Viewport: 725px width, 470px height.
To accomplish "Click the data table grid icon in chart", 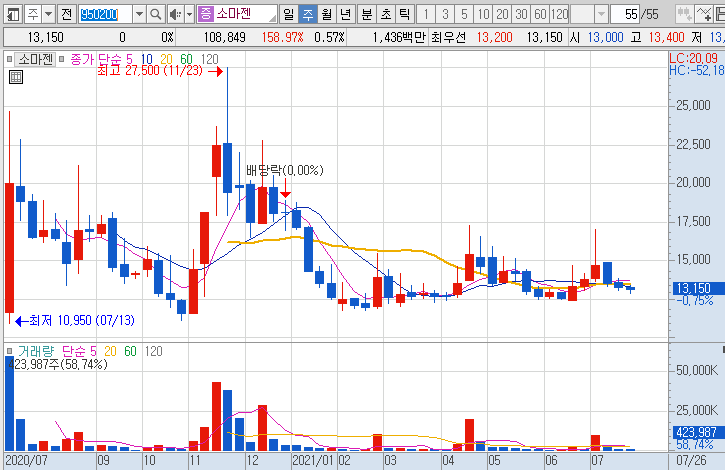I will pos(16,77).
